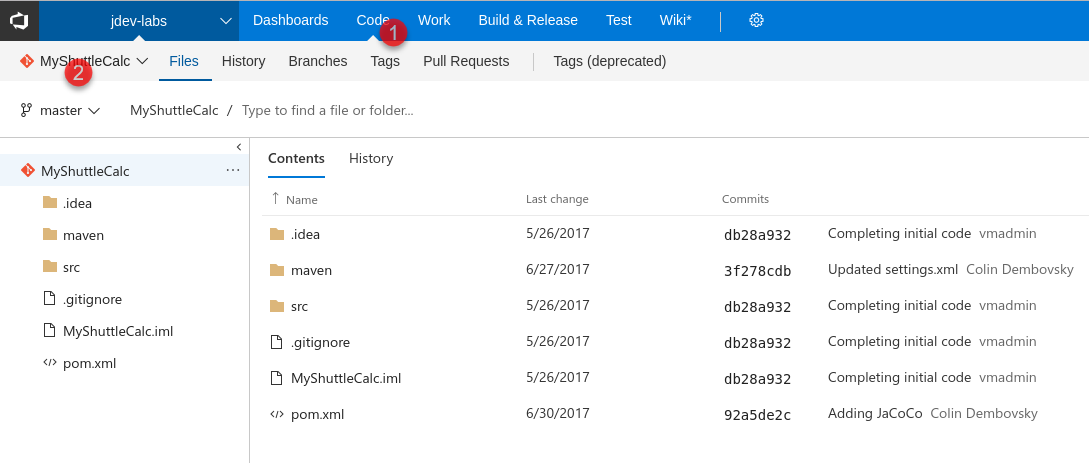Click the VSTS logo icon
This screenshot has width=1089, height=463.
pos(19,21)
